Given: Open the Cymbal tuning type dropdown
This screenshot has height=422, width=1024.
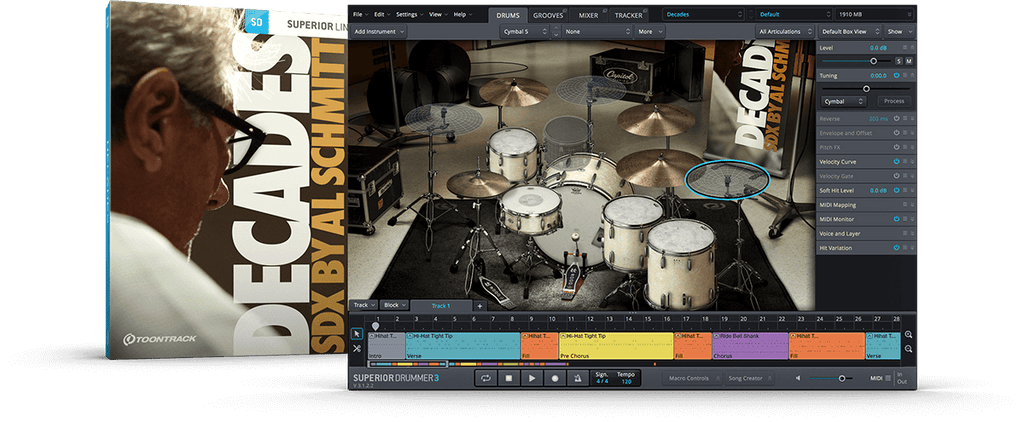Looking at the screenshot, I should point(843,101).
